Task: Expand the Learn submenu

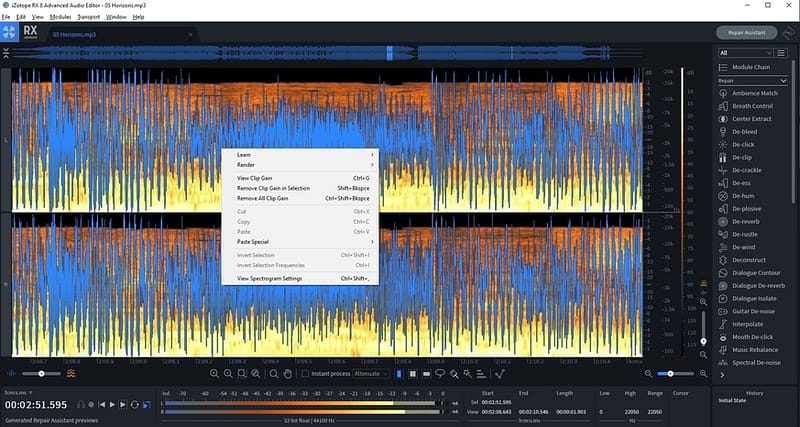Action: pos(300,155)
